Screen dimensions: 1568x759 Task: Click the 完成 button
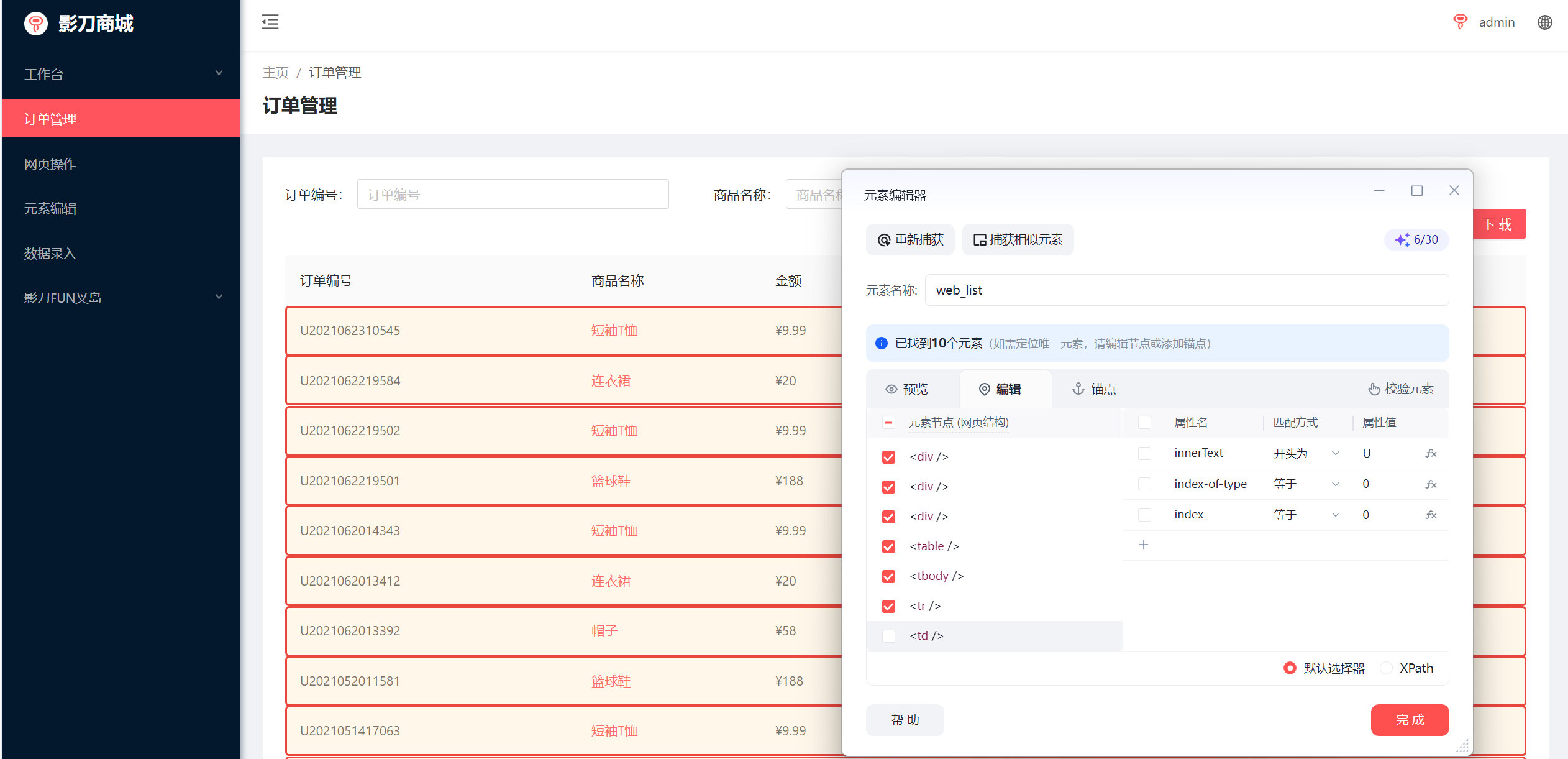(1410, 720)
